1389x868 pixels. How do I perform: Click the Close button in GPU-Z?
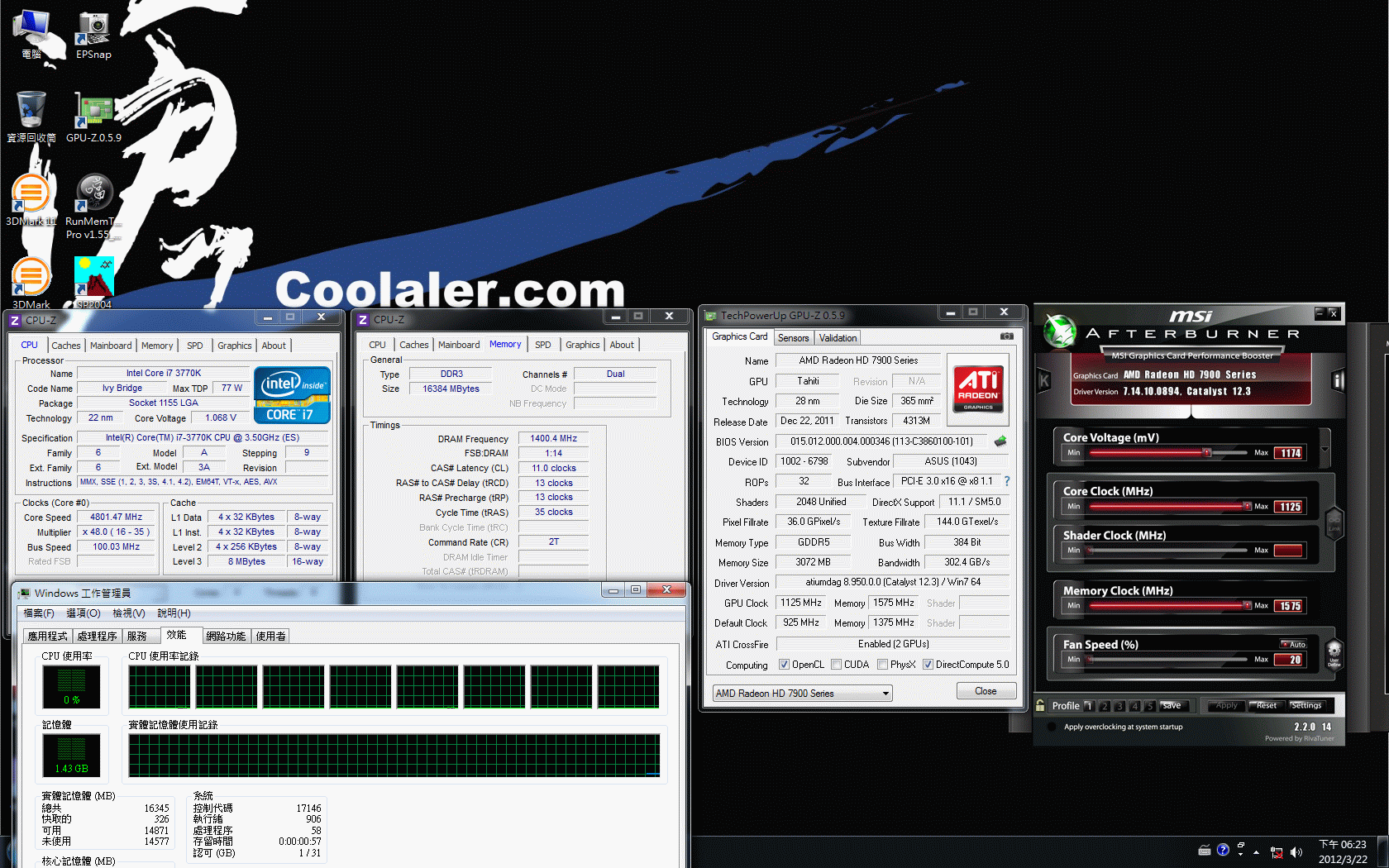coord(986,691)
